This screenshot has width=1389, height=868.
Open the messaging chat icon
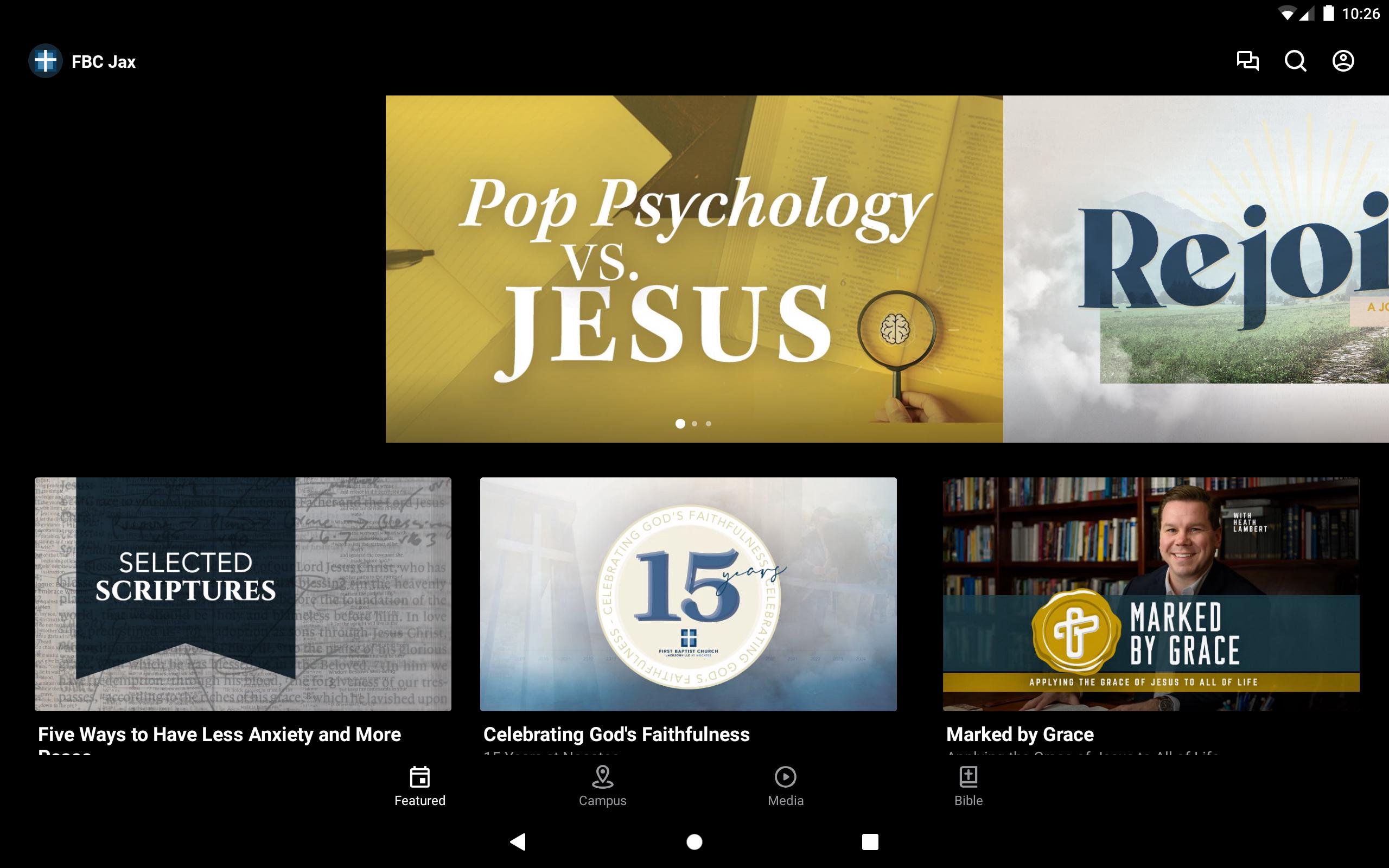(1247, 61)
